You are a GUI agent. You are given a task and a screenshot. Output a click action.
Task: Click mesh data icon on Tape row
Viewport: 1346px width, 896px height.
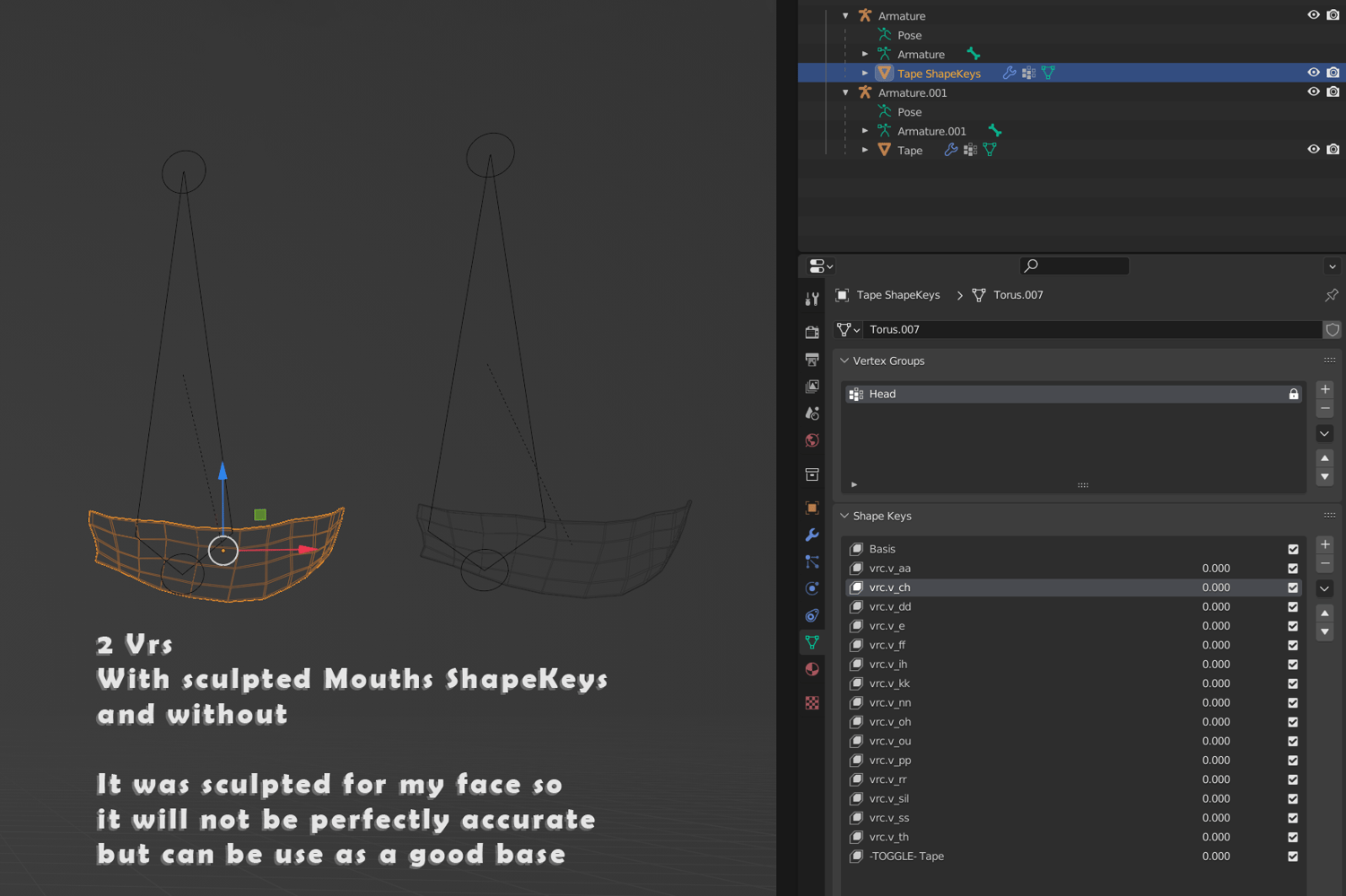(x=990, y=150)
